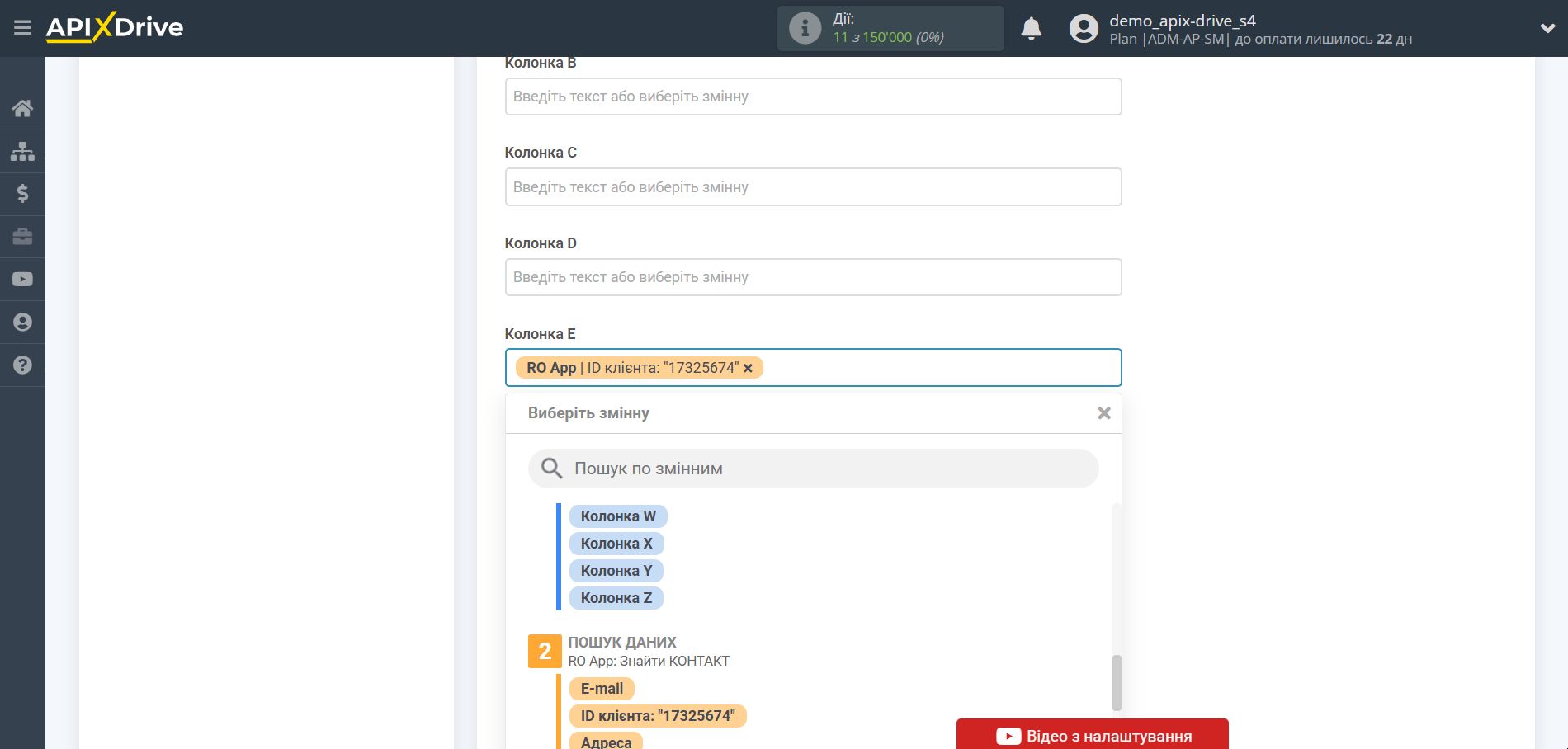The width and height of the screenshot is (1568, 749).
Task: Open the notifications bell
Action: 1031,29
